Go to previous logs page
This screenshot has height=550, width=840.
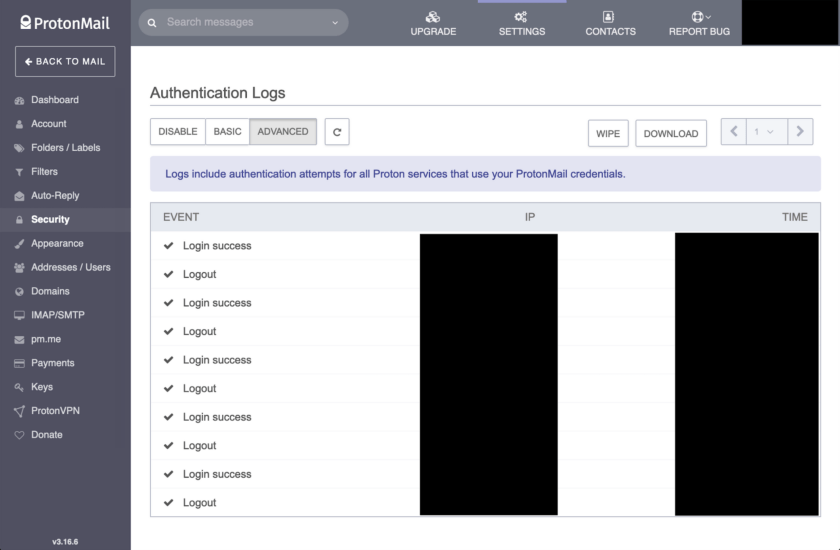pos(734,132)
